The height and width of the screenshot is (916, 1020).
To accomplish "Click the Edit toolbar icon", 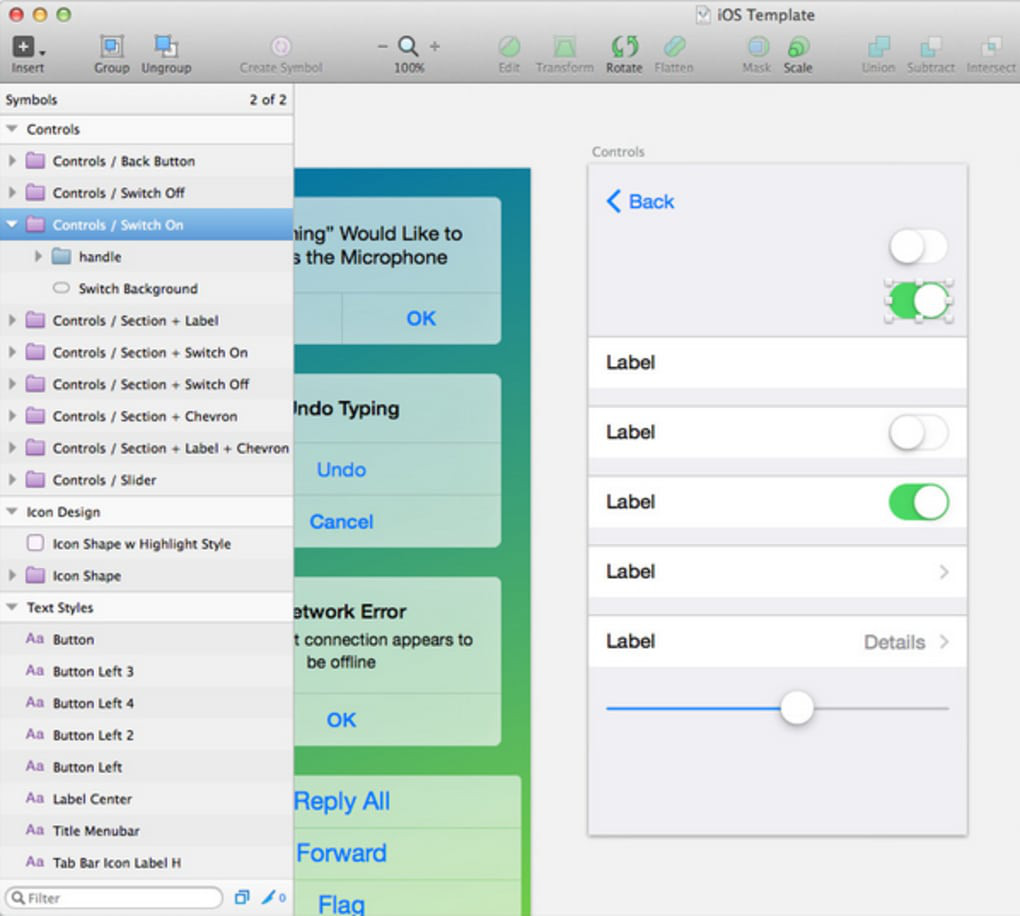I will point(509,46).
